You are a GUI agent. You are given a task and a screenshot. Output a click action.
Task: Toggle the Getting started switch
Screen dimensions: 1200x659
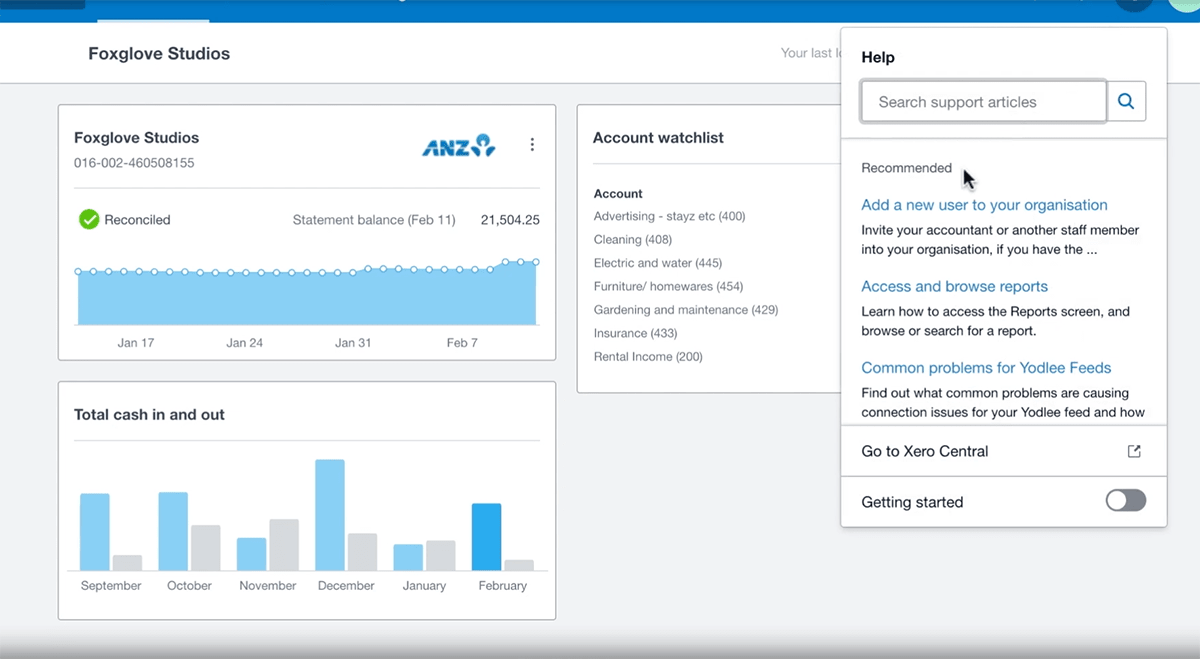(1126, 501)
